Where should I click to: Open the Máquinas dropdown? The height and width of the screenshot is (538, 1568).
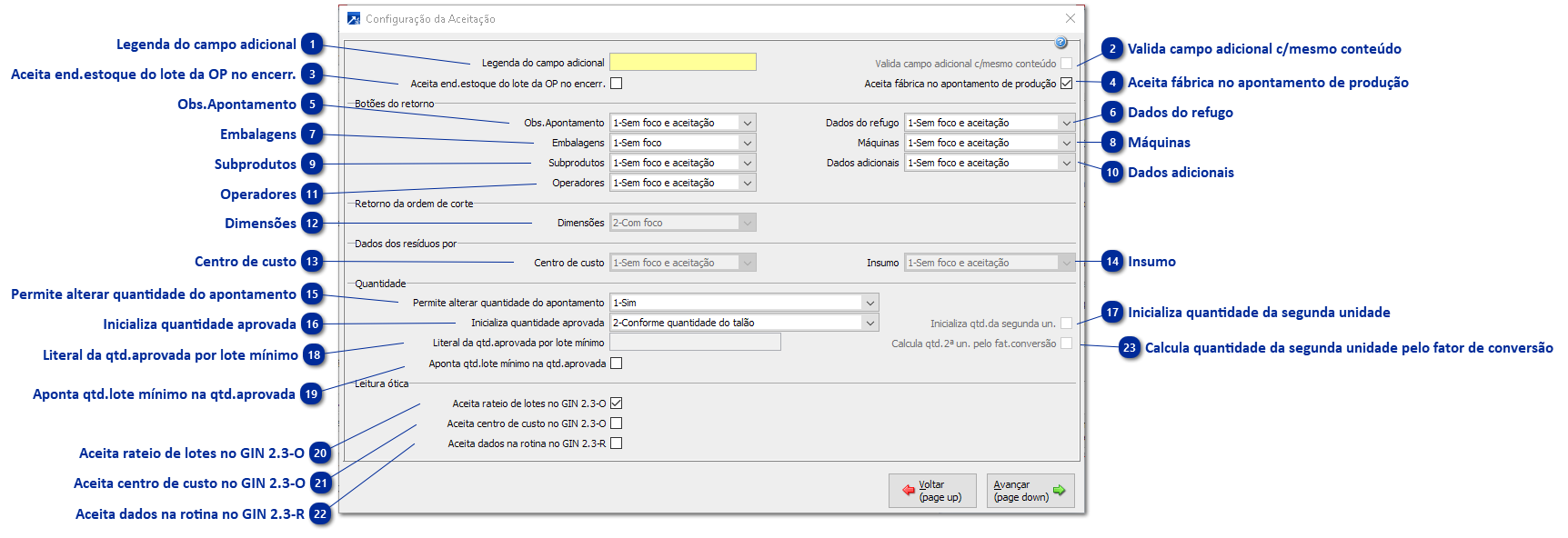tap(990, 143)
